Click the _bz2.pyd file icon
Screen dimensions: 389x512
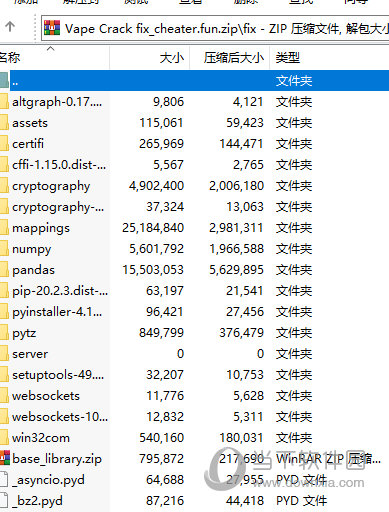4,501
